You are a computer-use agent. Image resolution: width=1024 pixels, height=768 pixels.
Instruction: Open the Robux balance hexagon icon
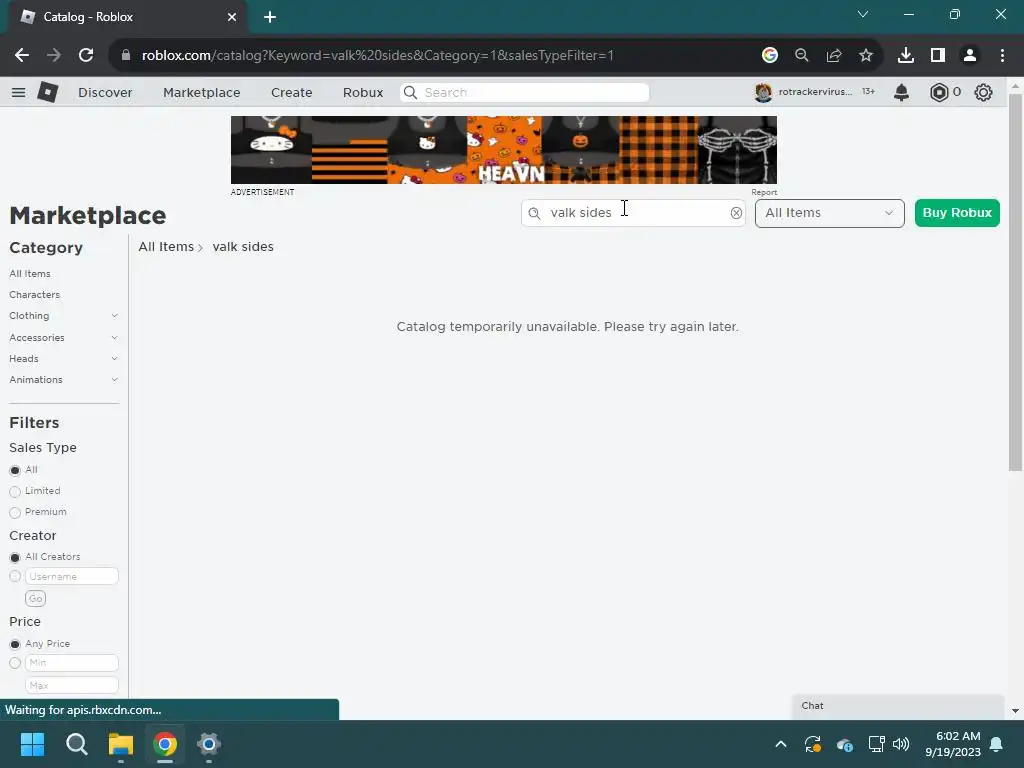click(x=939, y=92)
